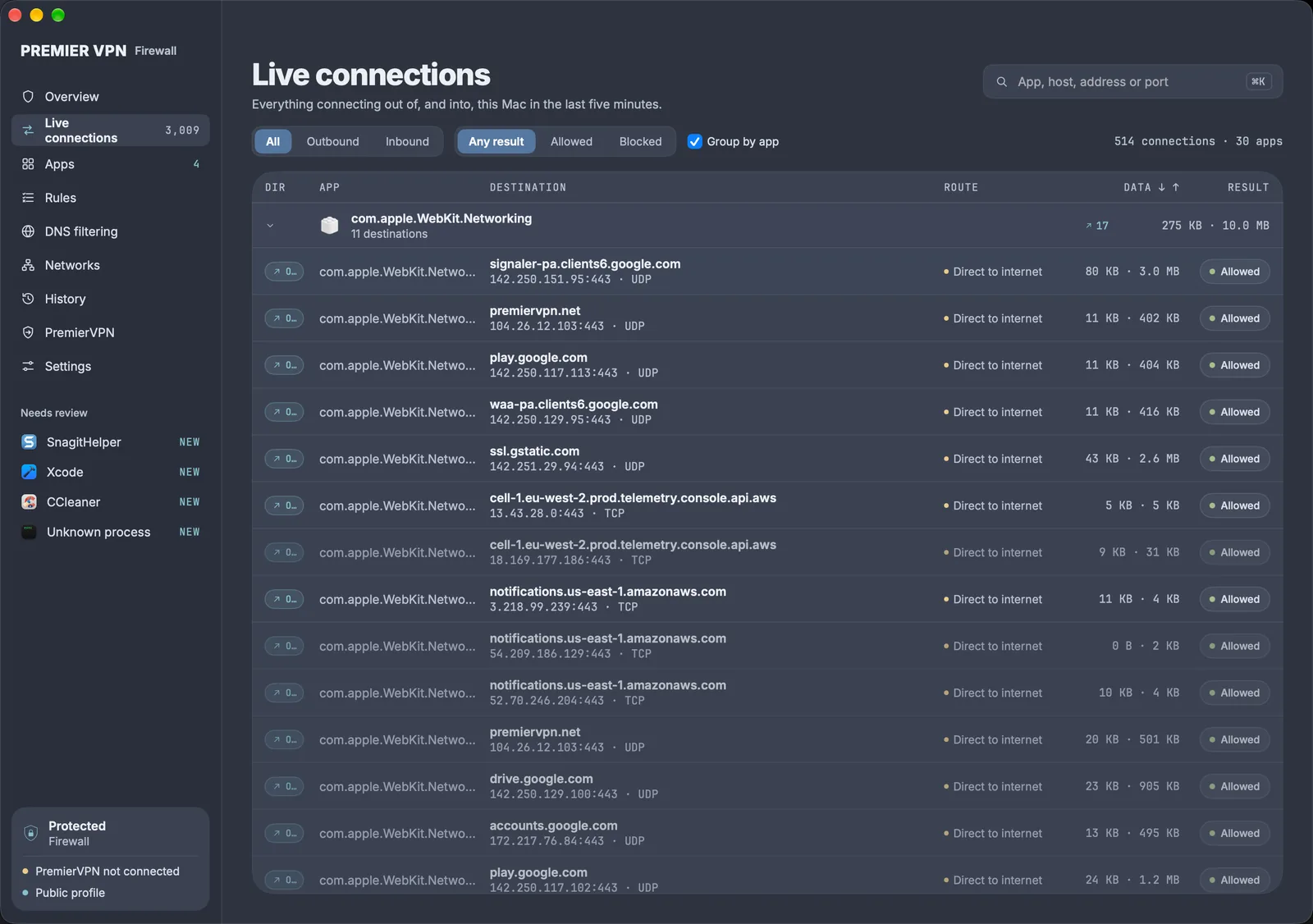Select the All direction tab

(273, 141)
